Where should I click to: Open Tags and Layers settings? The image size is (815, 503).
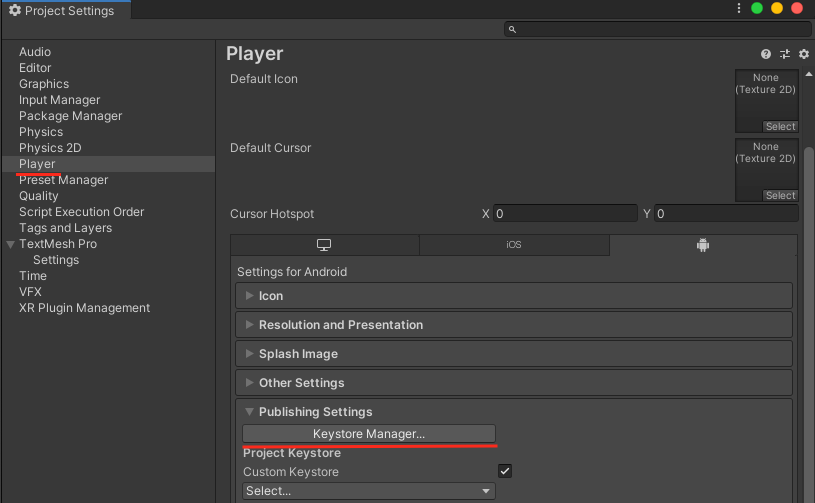tap(65, 228)
